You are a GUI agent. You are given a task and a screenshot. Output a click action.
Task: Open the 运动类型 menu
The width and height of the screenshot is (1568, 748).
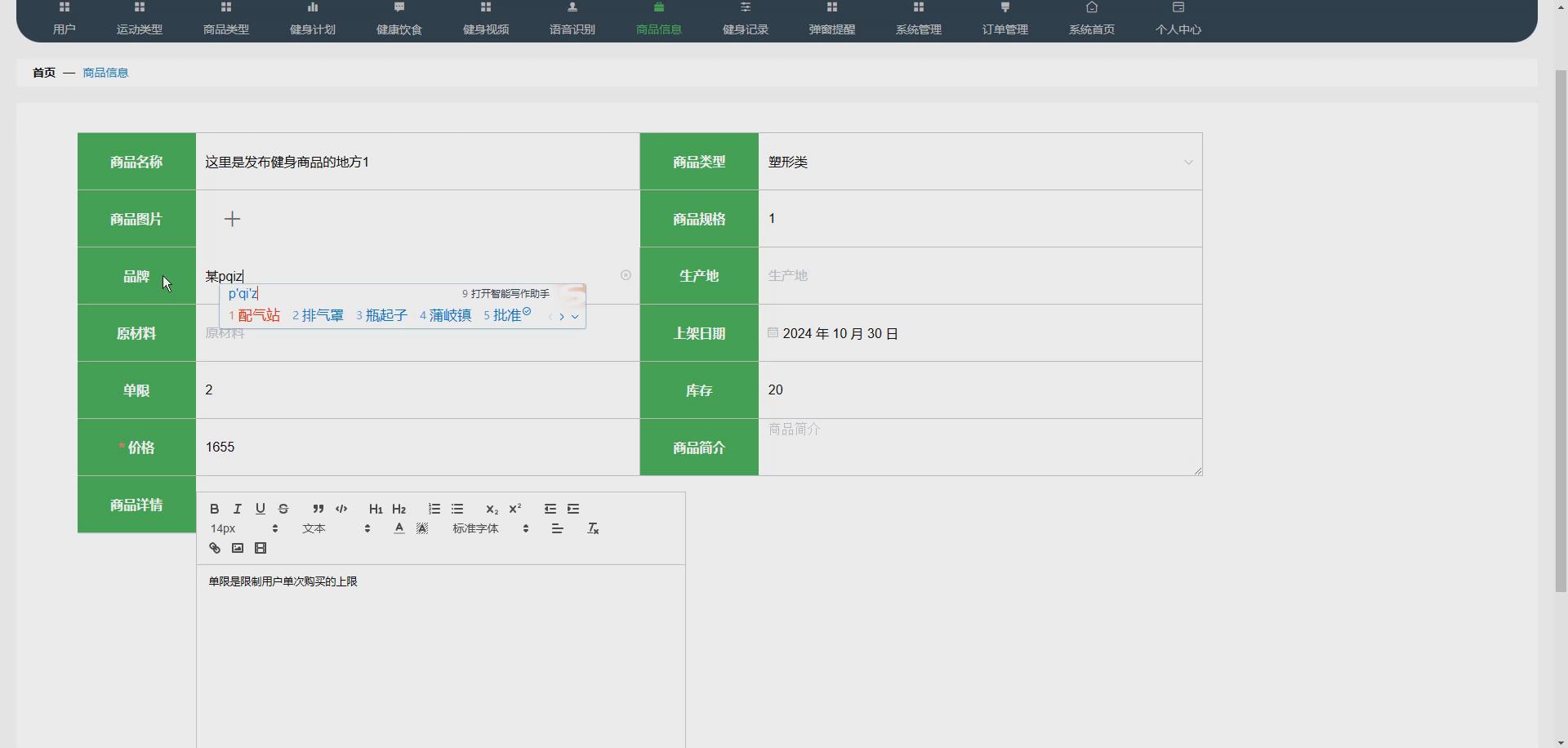pos(140,20)
